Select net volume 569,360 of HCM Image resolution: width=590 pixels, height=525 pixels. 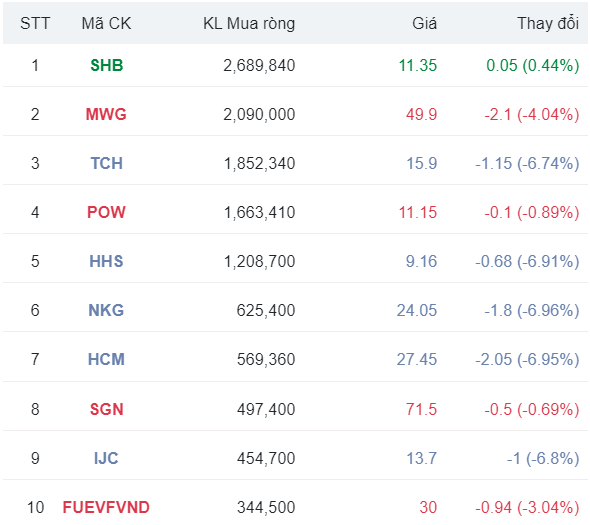point(266,359)
